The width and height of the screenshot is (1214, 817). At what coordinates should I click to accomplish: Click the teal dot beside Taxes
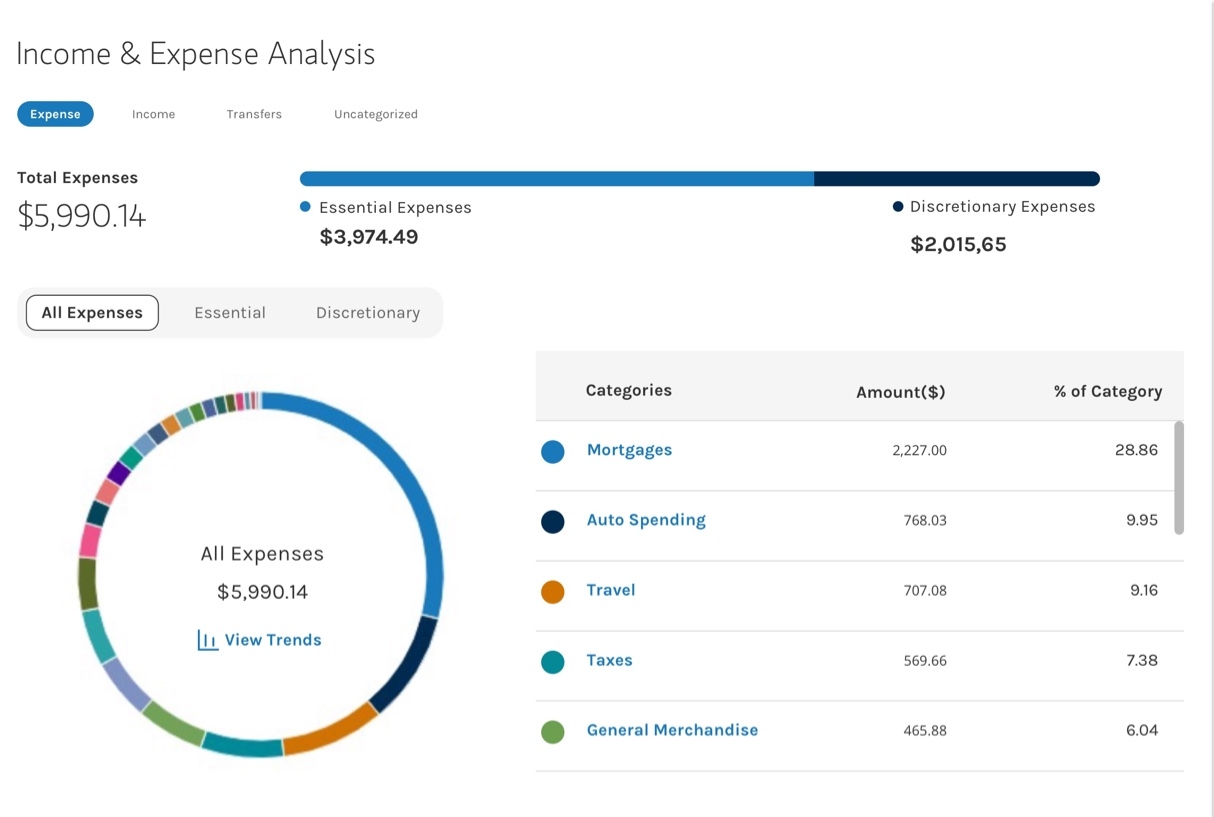(553, 661)
